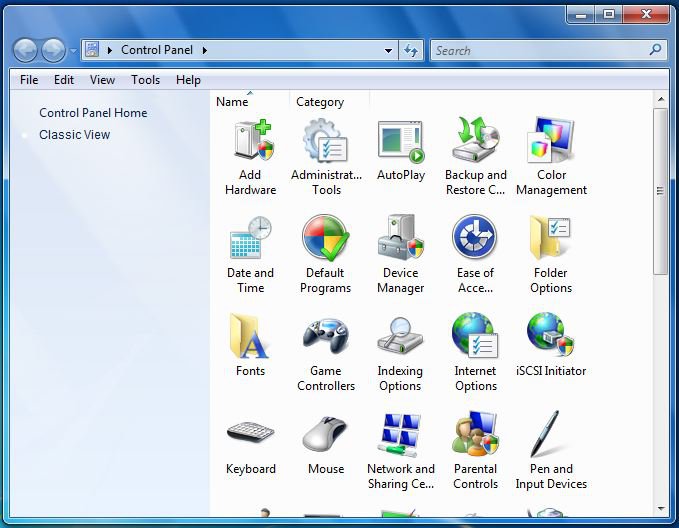Sort by the Category column header

click(x=329, y=102)
